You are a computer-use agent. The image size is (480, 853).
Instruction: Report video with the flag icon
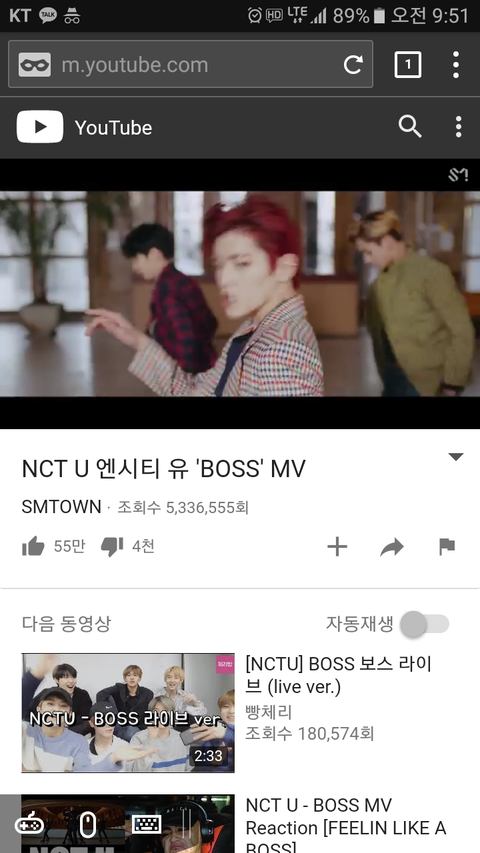tap(447, 546)
